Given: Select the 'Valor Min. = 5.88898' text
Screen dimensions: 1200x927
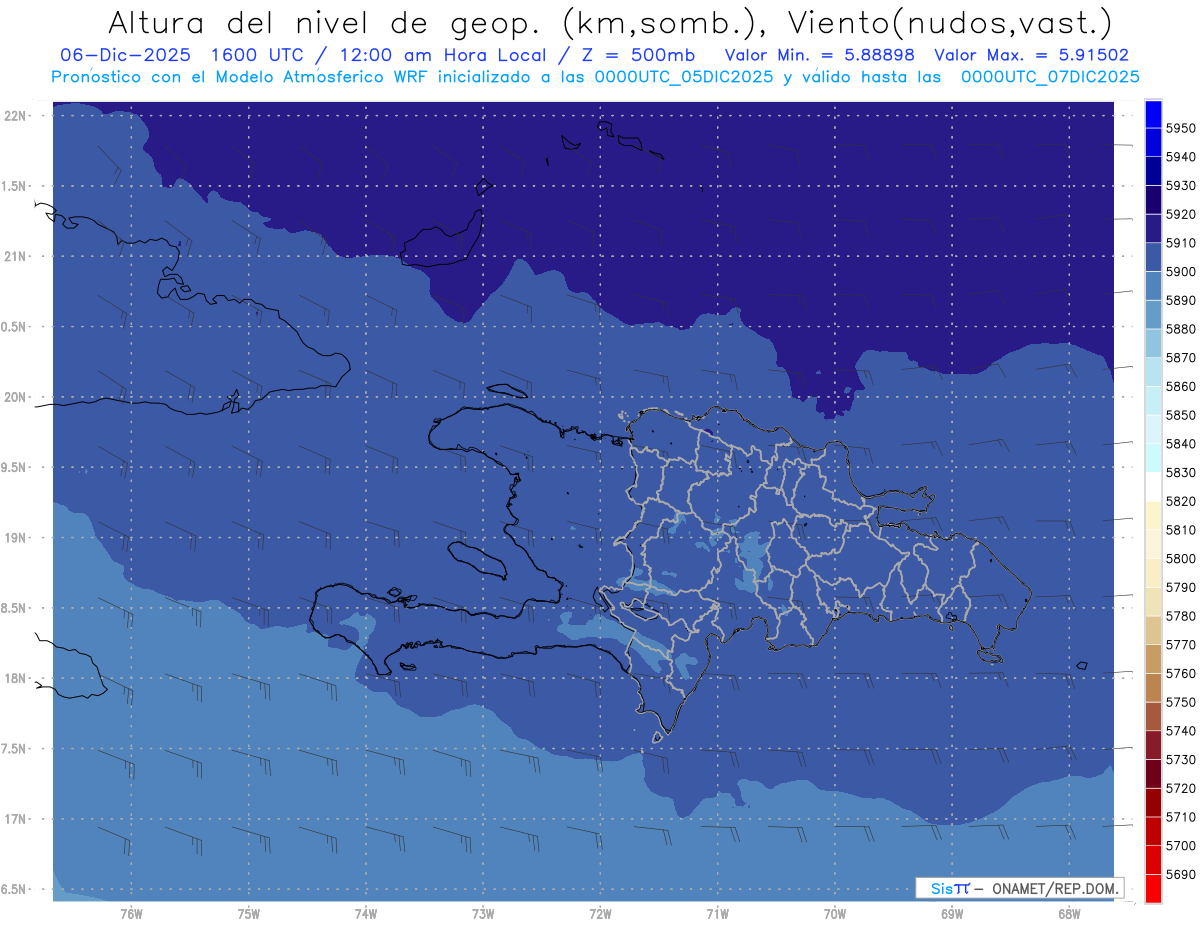Looking at the screenshot, I should [x=820, y=55].
